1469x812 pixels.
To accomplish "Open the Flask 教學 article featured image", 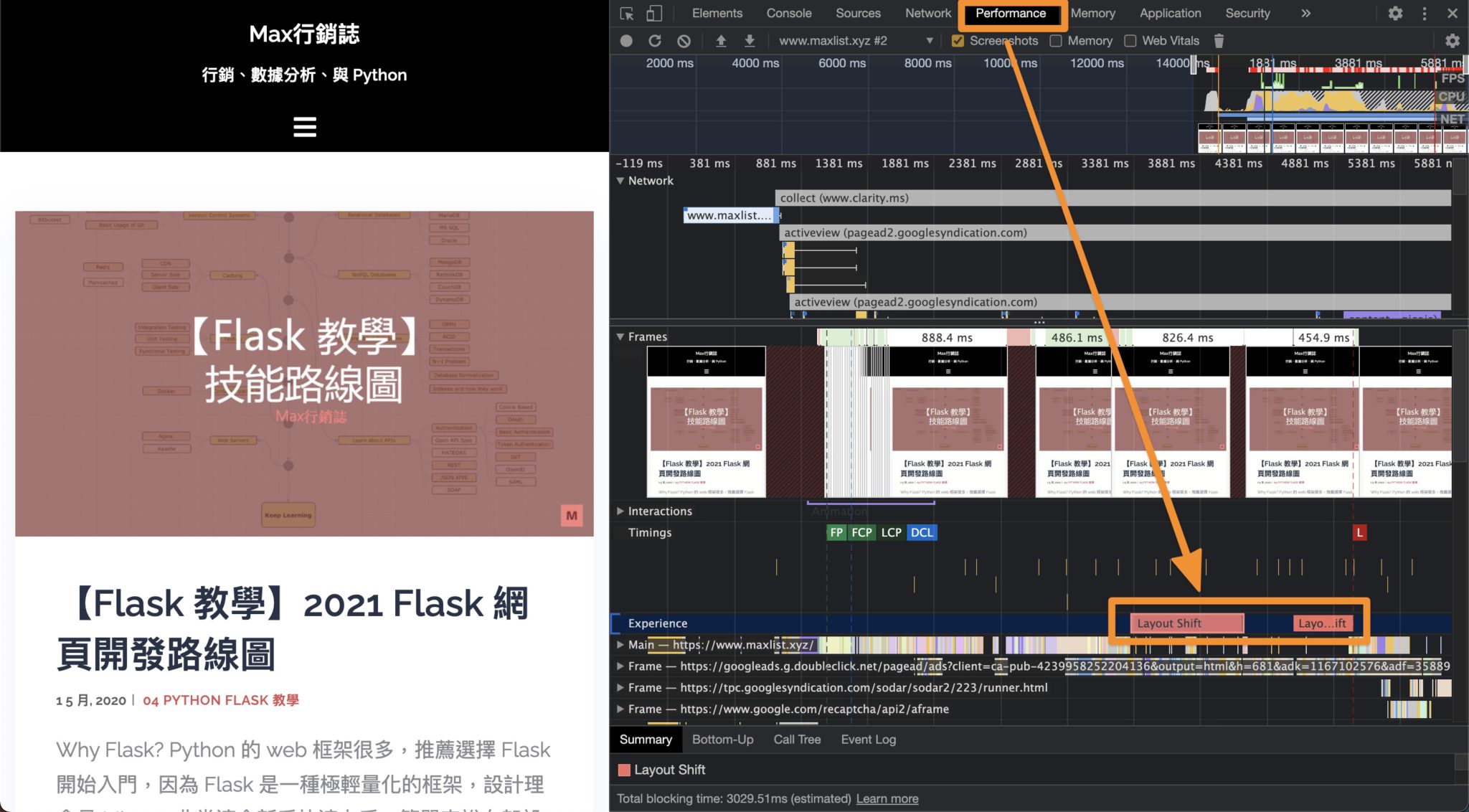I will (x=304, y=373).
